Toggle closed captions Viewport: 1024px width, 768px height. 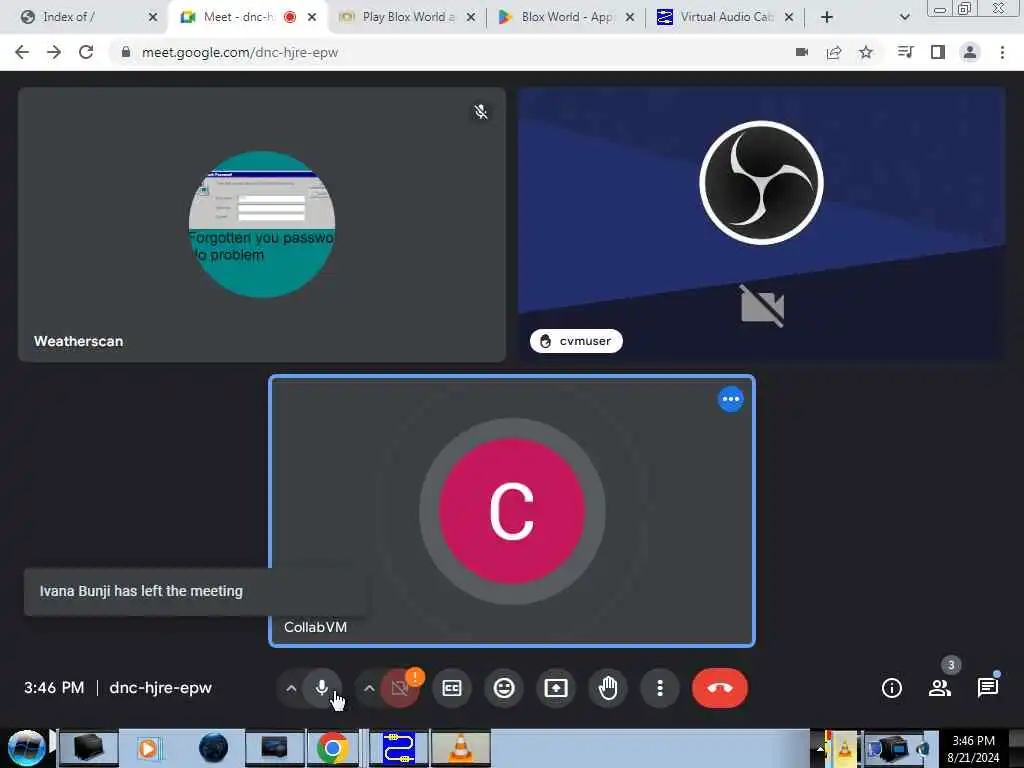[x=452, y=688]
